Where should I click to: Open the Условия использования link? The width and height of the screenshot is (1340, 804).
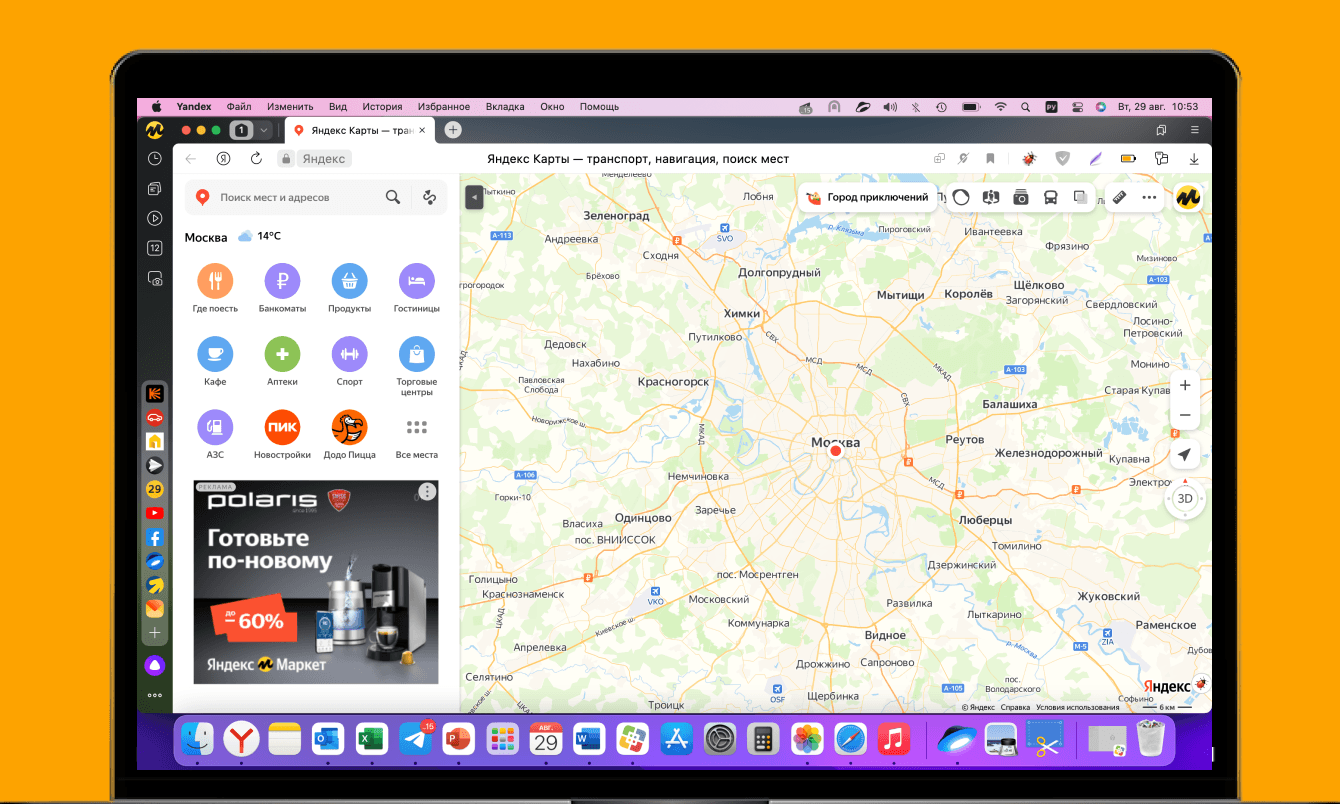1078,707
